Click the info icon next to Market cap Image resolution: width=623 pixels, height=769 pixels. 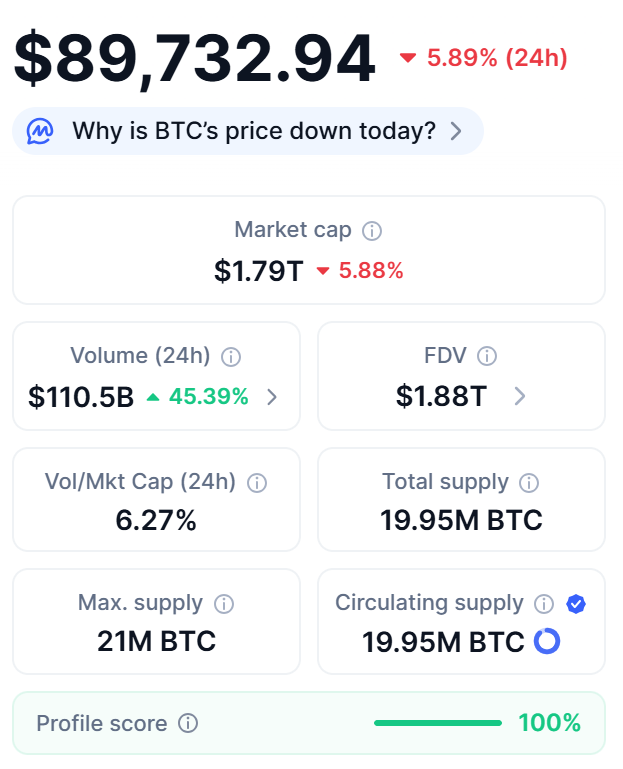click(372, 231)
